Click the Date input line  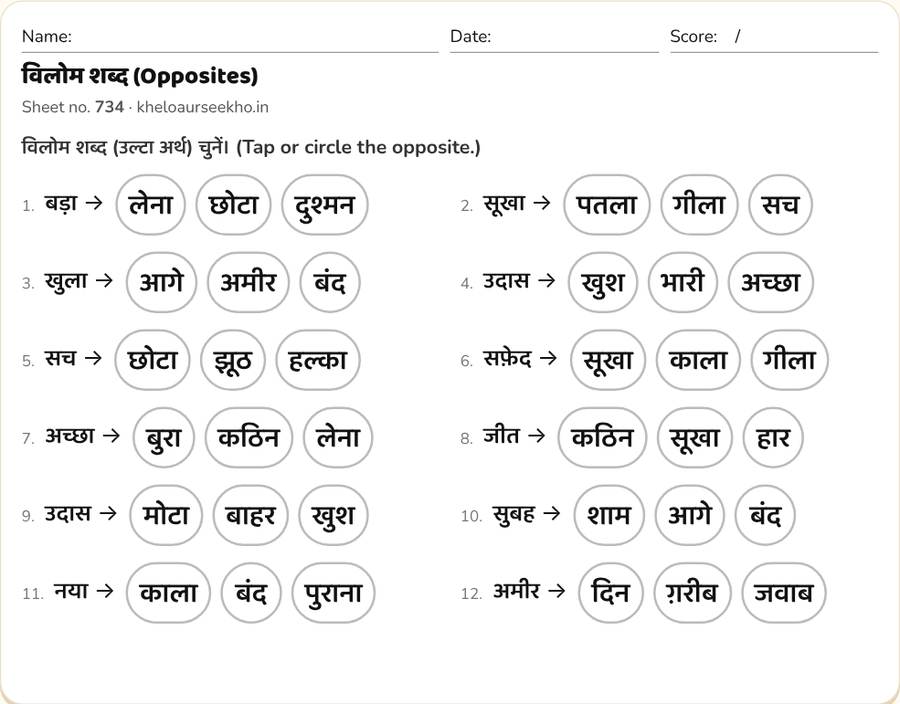point(554,38)
